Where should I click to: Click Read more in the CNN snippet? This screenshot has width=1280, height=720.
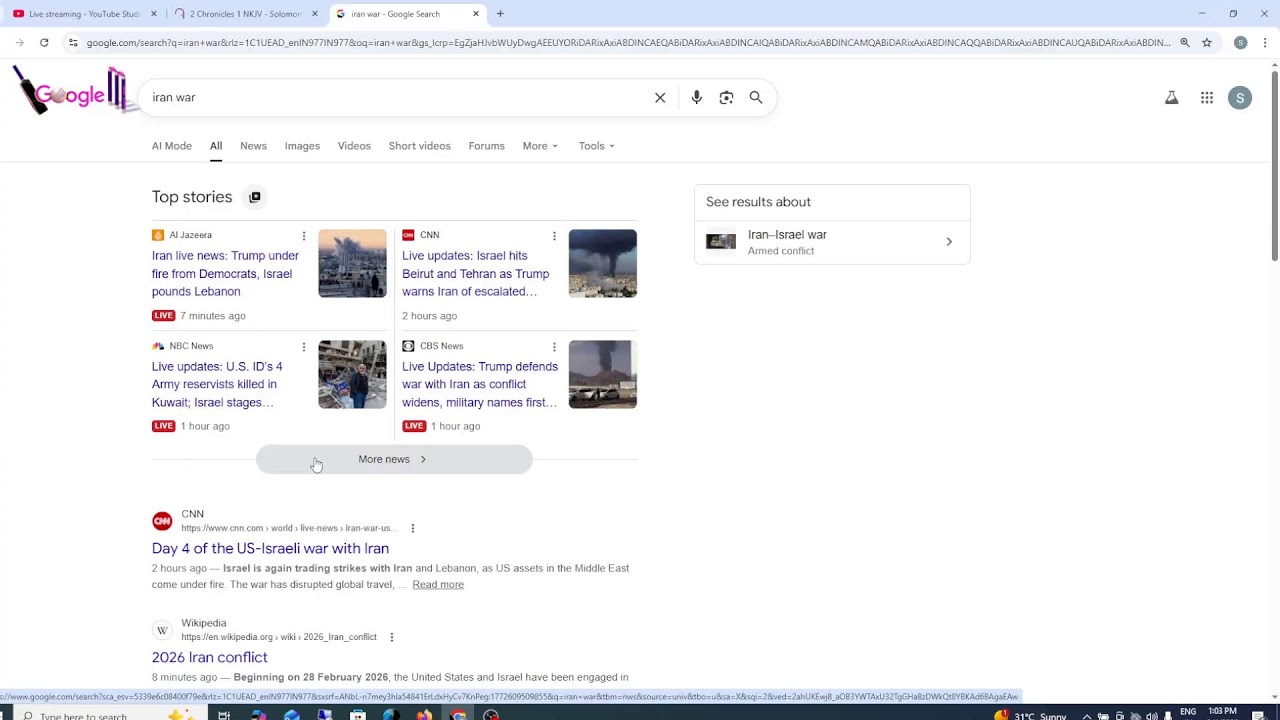[x=438, y=585]
